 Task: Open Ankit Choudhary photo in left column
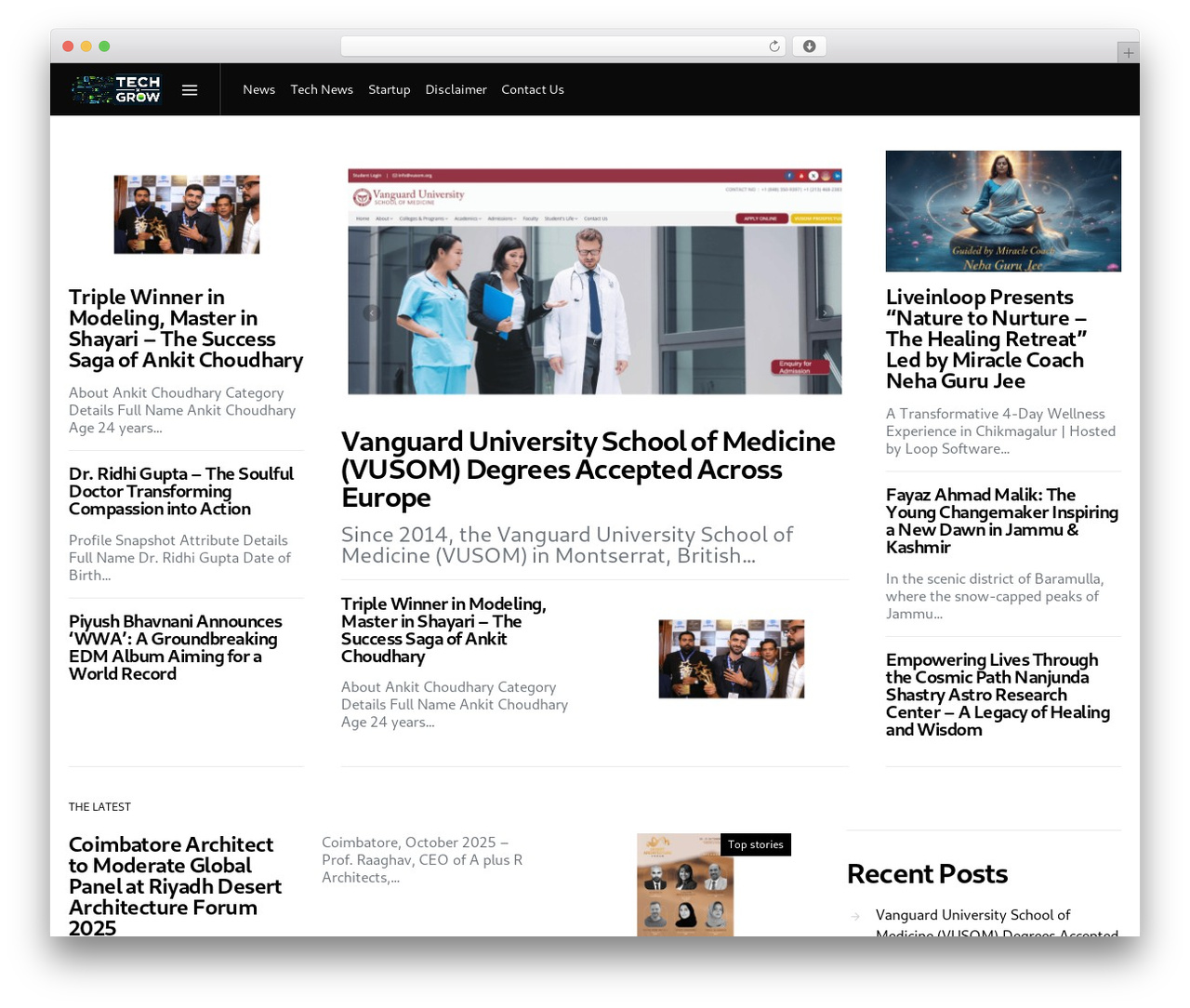(187, 215)
